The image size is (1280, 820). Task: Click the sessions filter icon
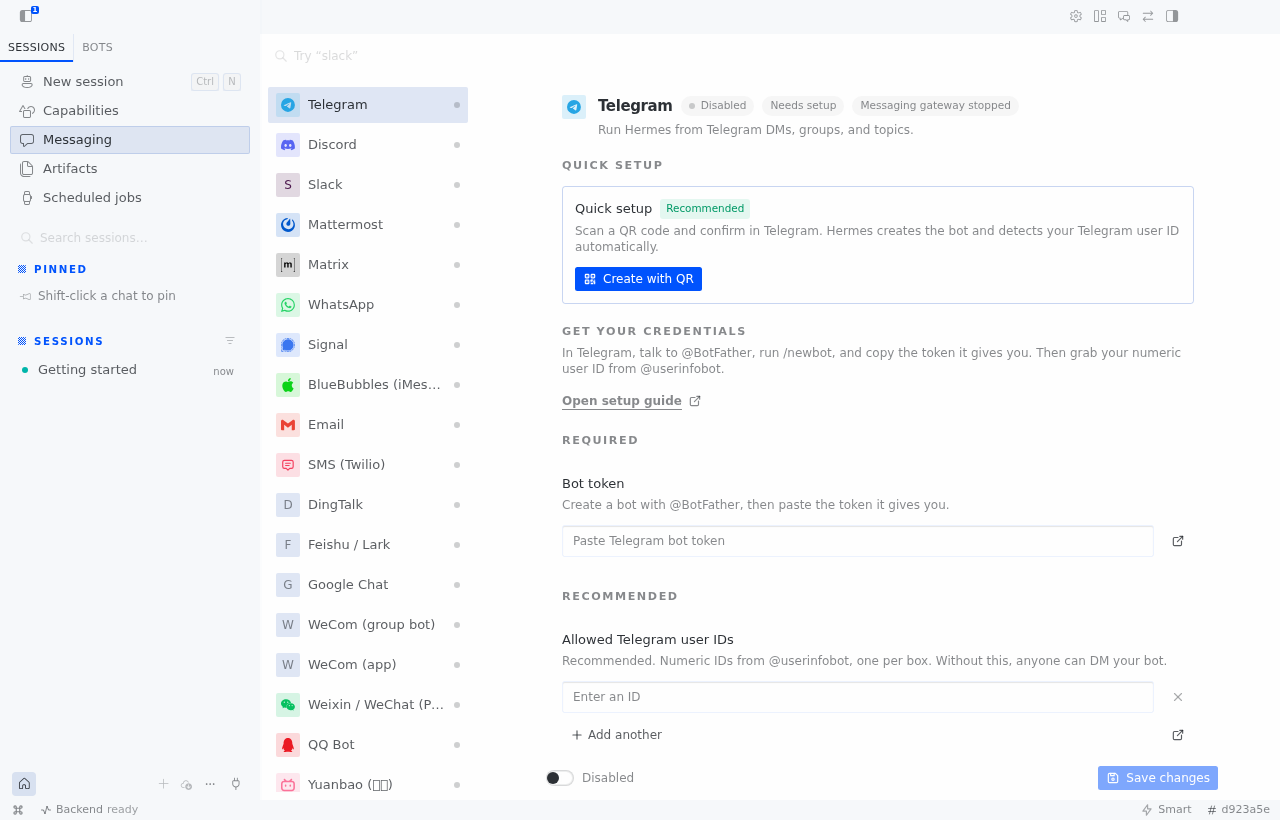[230, 341]
